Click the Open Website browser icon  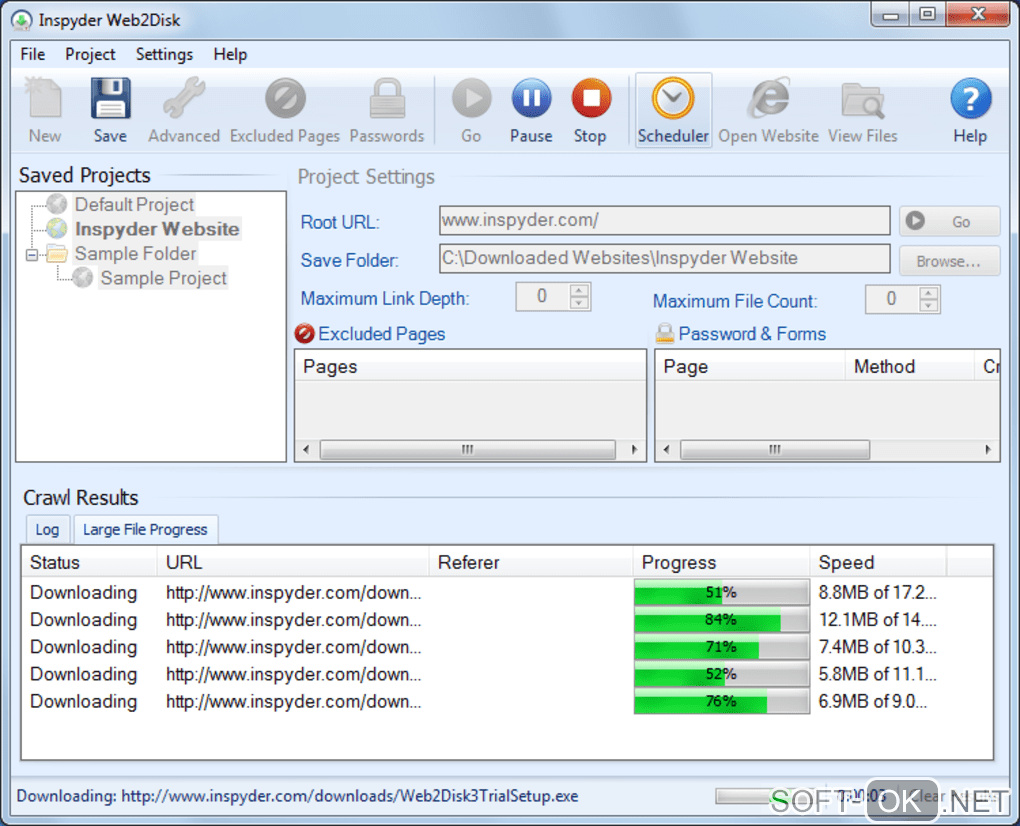[x=769, y=99]
